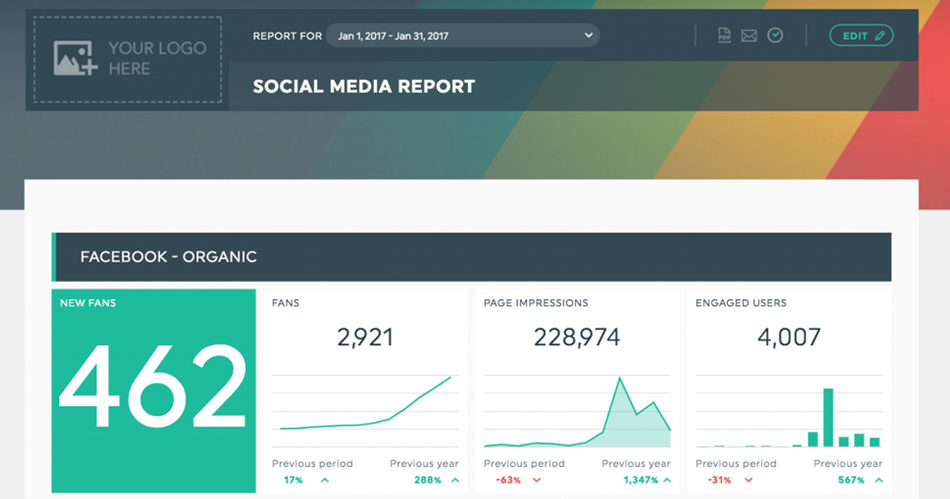The height and width of the screenshot is (499, 950).
Task: Click the -31% engaged users value
Action: (x=720, y=480)
